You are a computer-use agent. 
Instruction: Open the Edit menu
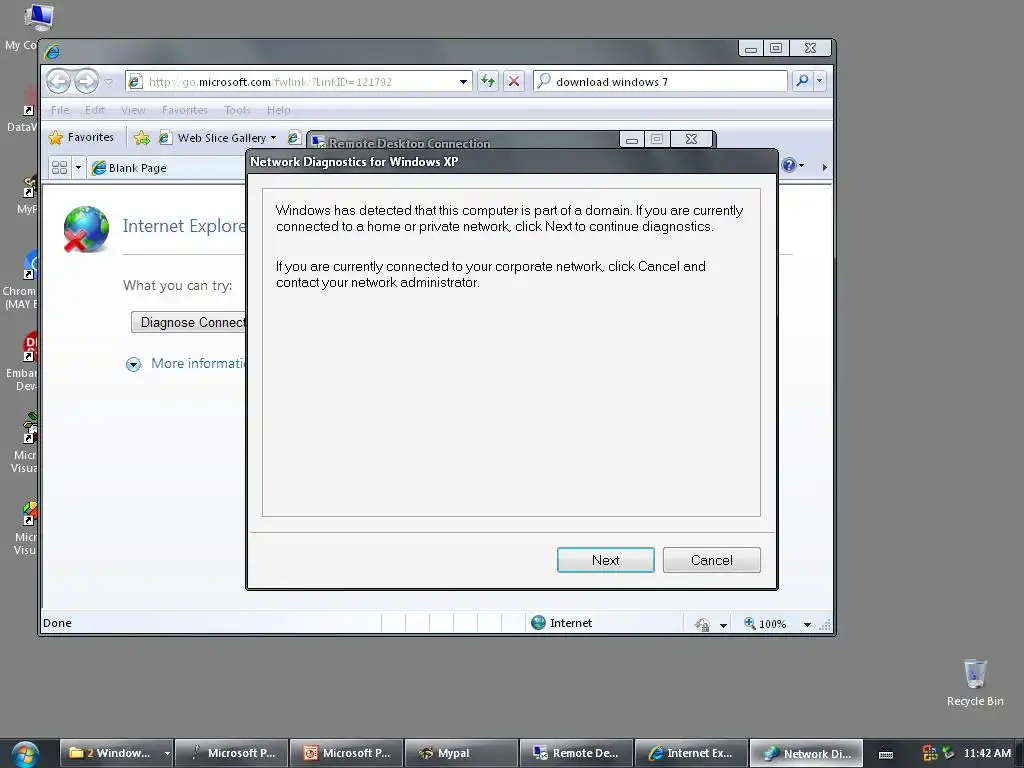click(x=95, y=110)
